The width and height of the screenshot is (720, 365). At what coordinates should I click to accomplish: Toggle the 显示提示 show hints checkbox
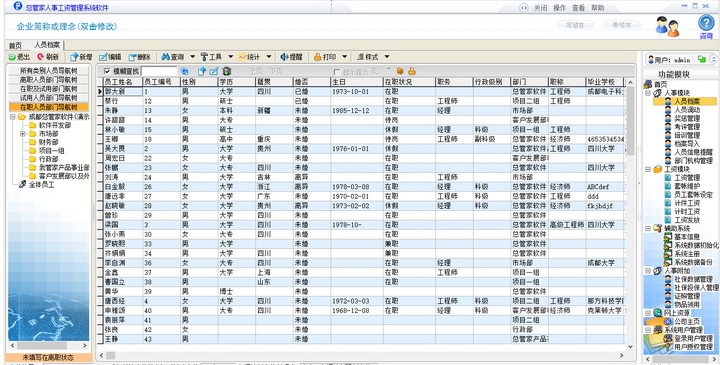tap(337, 72)
